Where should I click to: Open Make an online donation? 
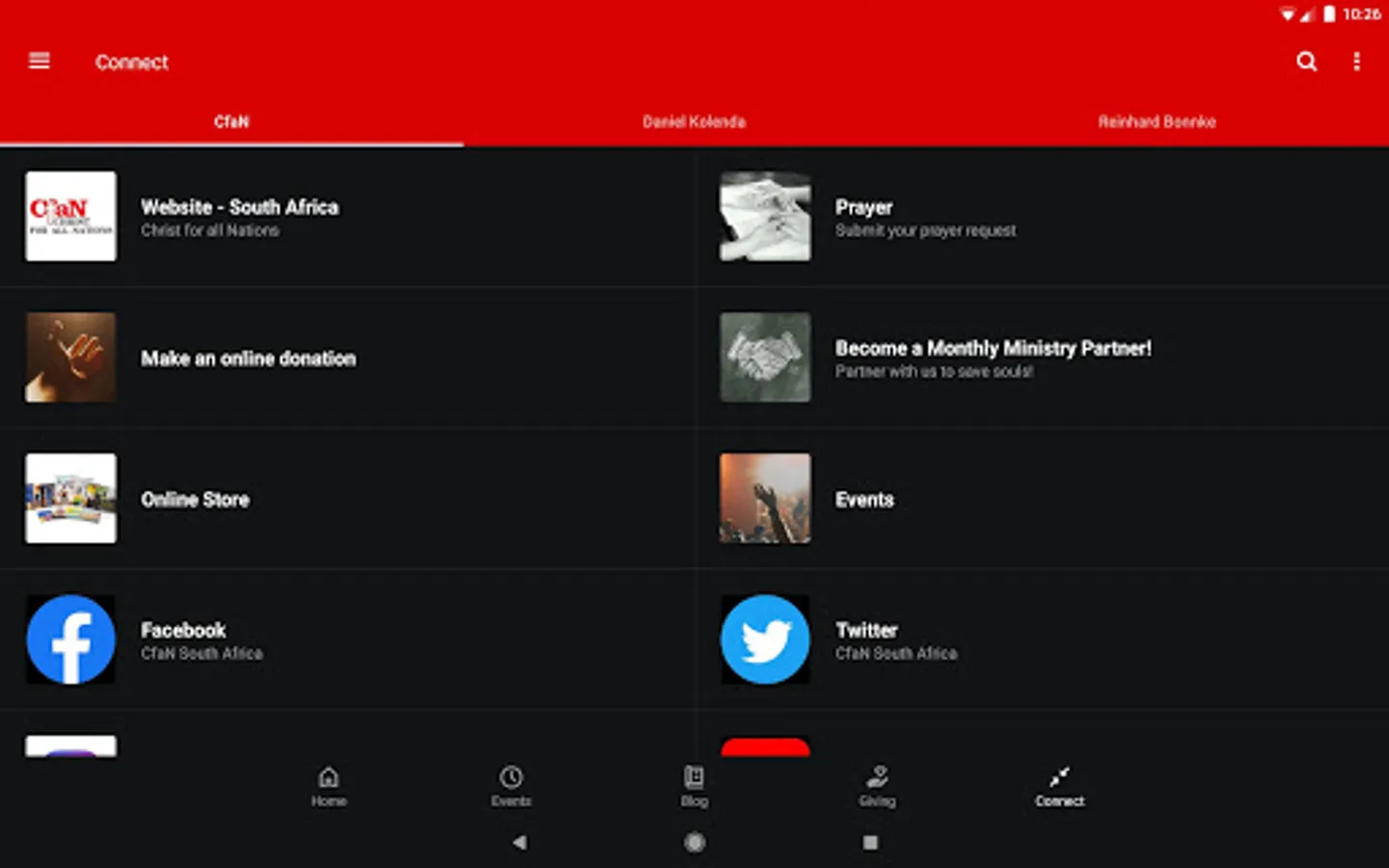pyautogui.click(x=347, y=357)
